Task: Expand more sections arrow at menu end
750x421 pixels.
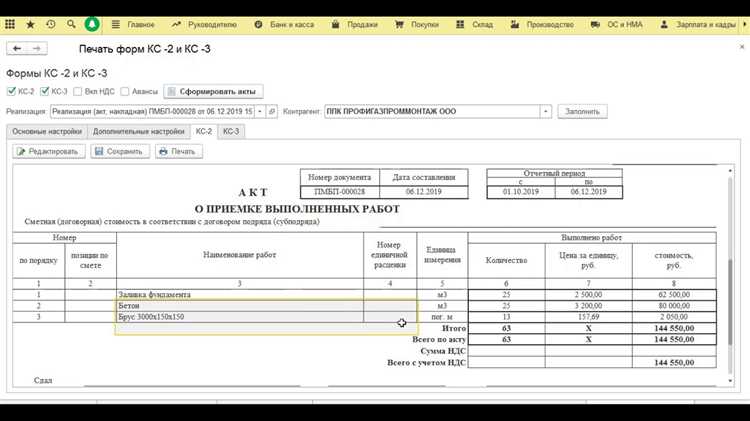Action: tap(745, 24)
